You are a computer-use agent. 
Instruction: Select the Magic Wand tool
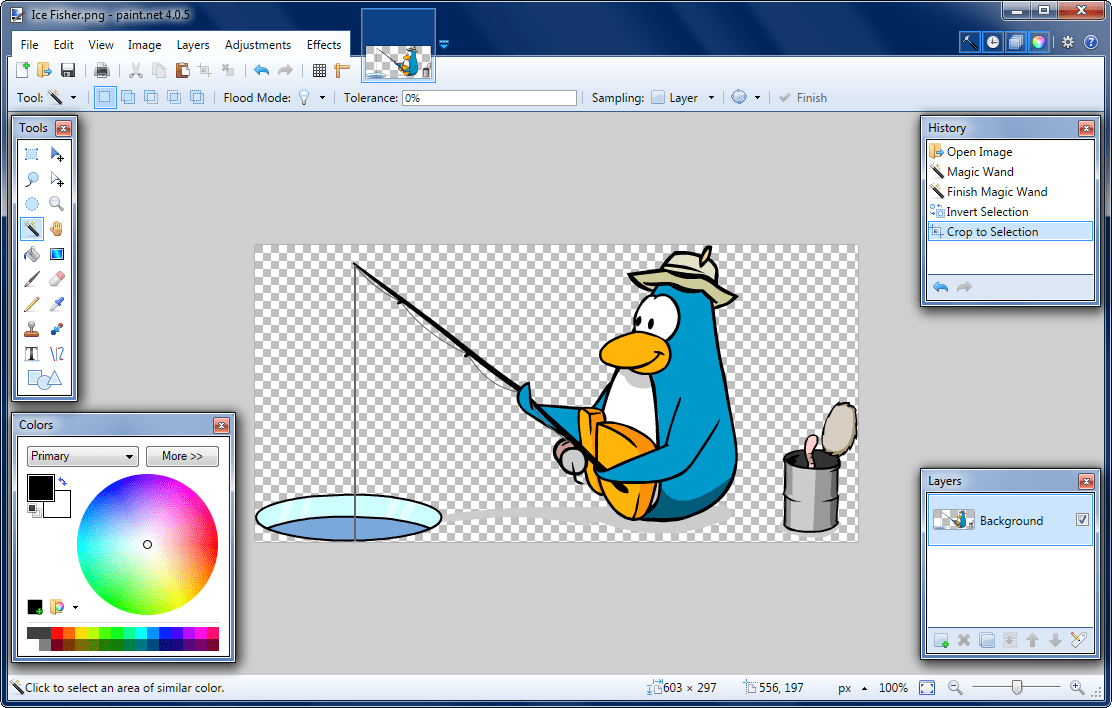pos(31,228)
